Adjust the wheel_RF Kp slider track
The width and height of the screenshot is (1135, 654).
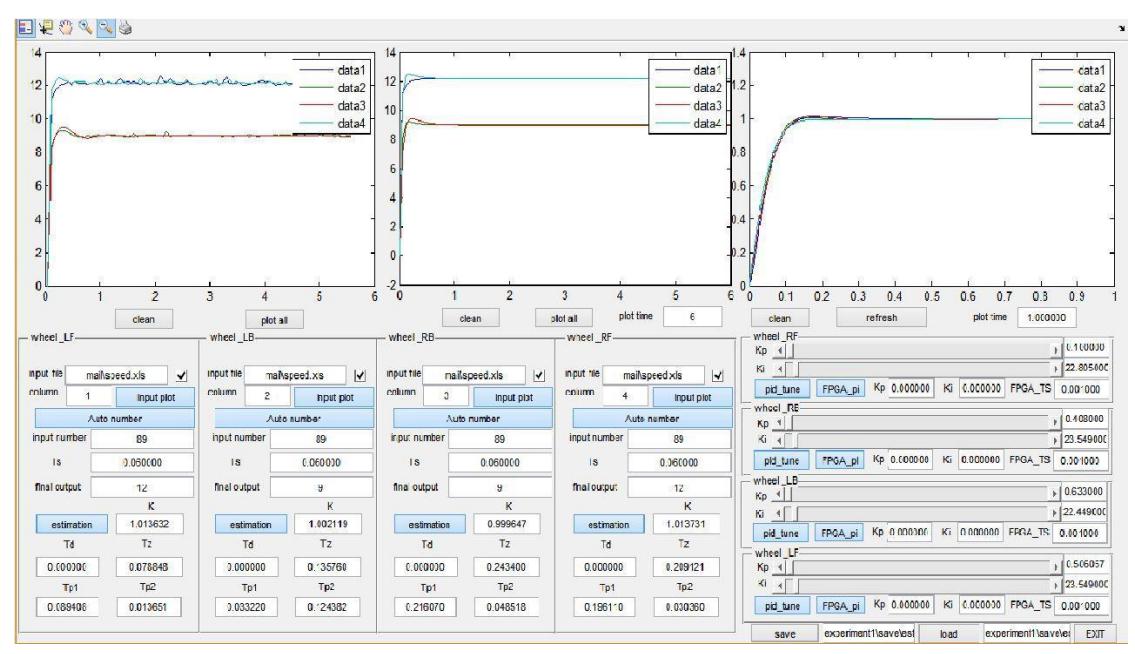(918, 350)
